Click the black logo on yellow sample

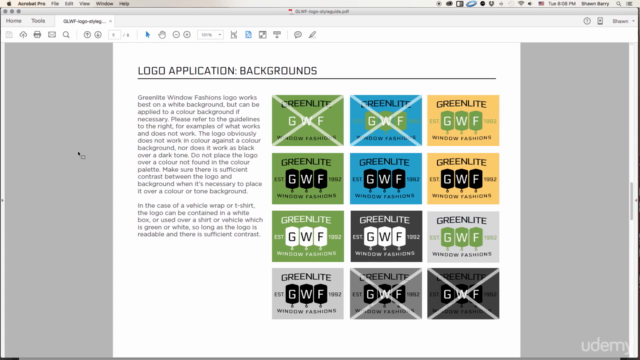tap(463, 178)
